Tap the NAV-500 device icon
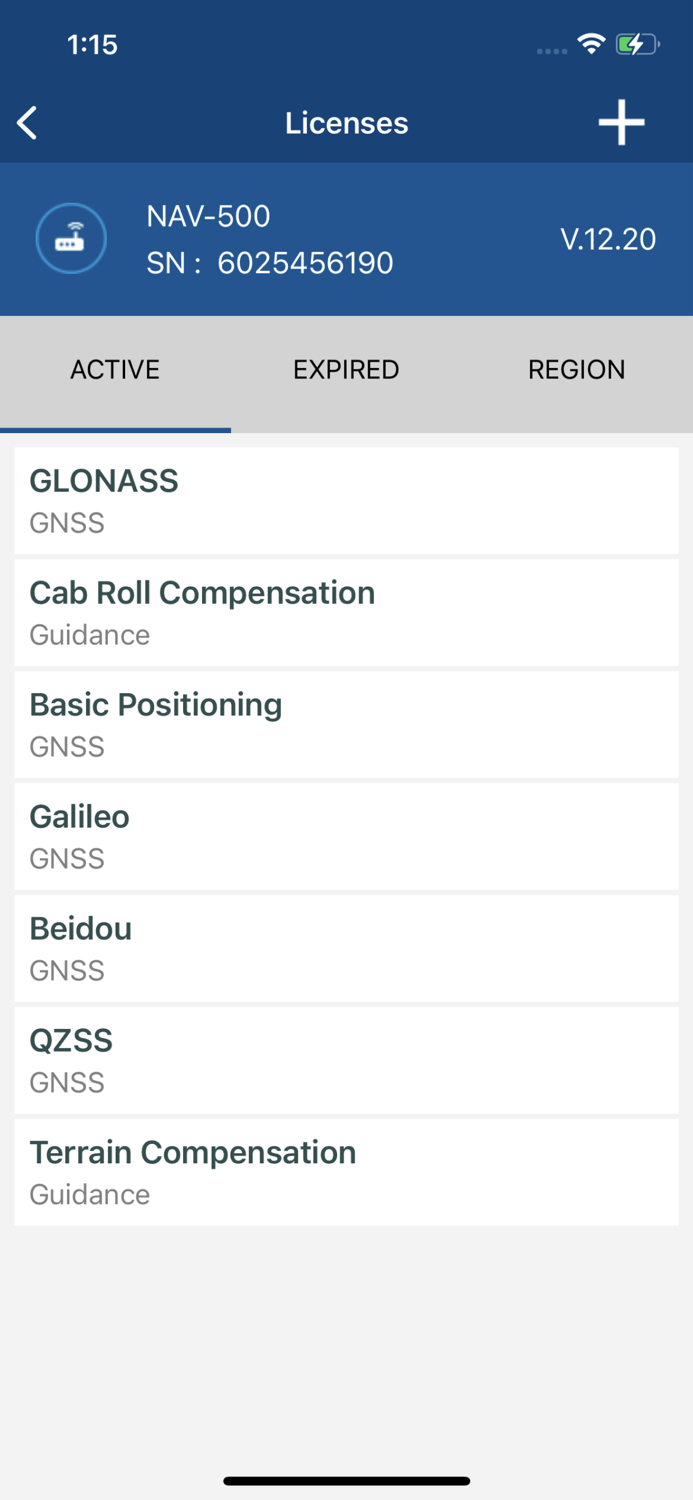The height and width of the screenshot is (1500, 693). tap(70, 238)
